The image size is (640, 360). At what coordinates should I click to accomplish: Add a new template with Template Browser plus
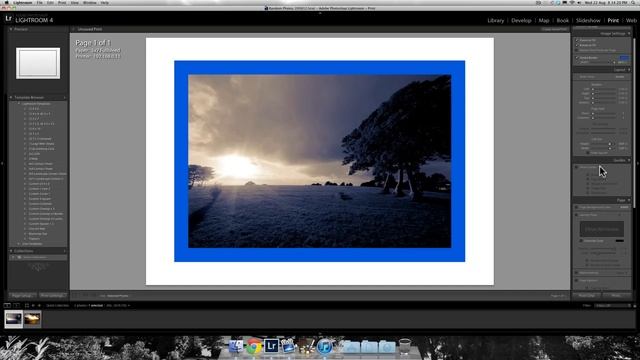pos(64,98)
